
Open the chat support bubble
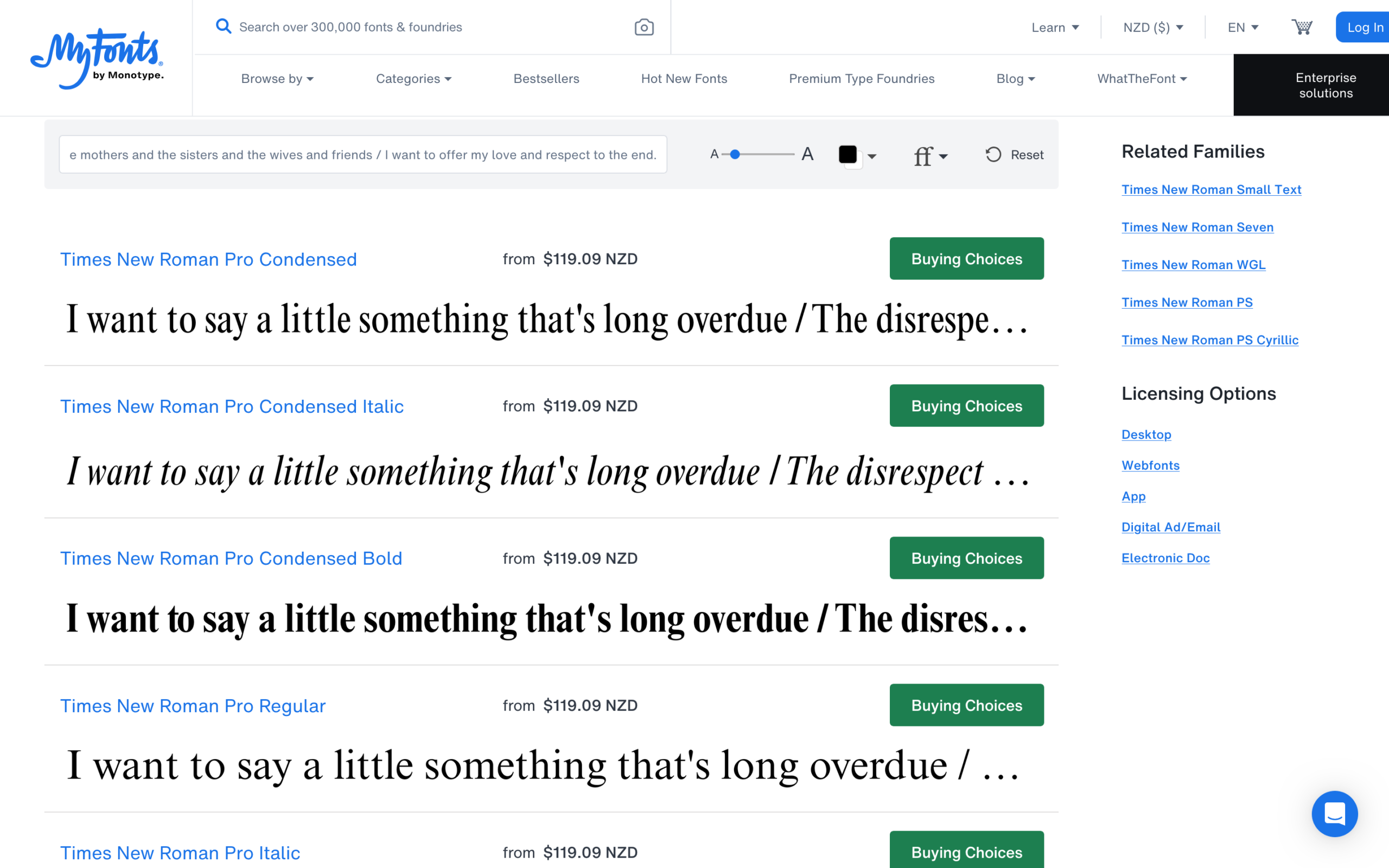(1335, 813)
